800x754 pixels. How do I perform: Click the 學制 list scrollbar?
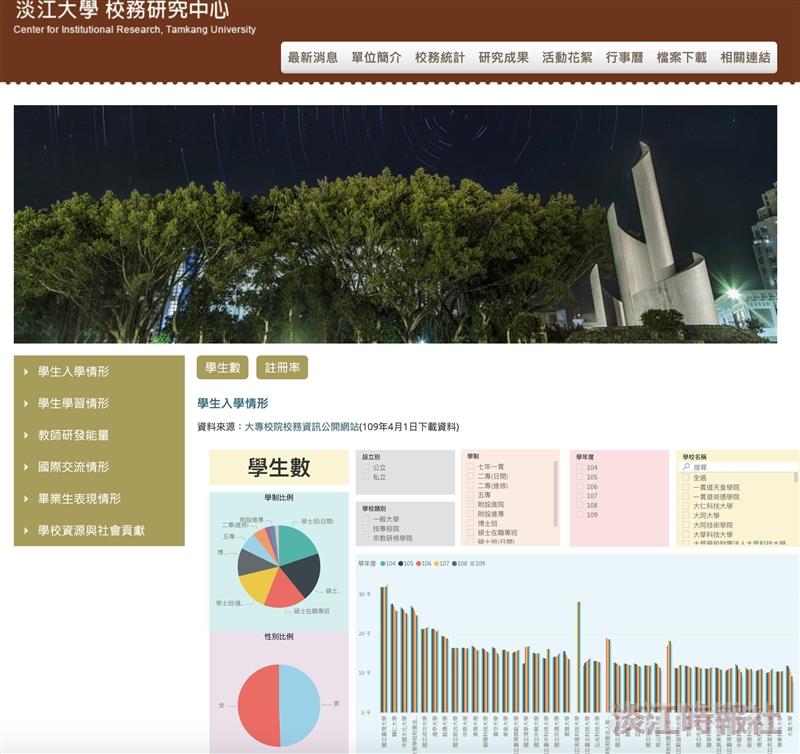point(555,494)
